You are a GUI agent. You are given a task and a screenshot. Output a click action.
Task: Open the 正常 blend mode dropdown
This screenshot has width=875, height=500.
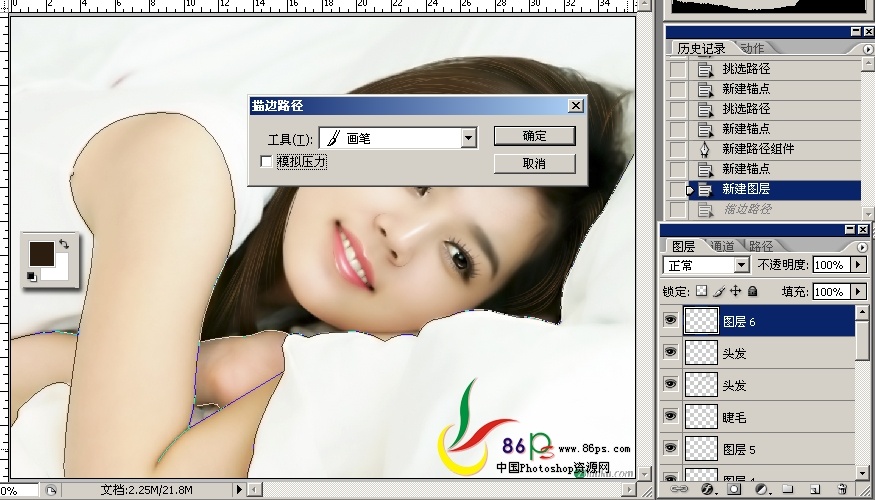point(741,265)
